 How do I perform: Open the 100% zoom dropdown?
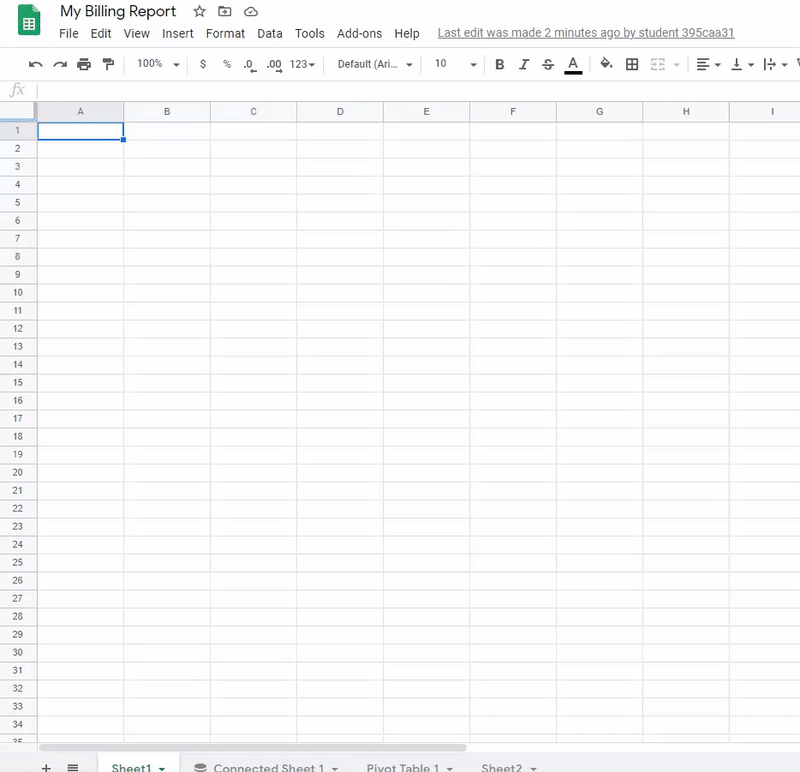click(158, 64)
